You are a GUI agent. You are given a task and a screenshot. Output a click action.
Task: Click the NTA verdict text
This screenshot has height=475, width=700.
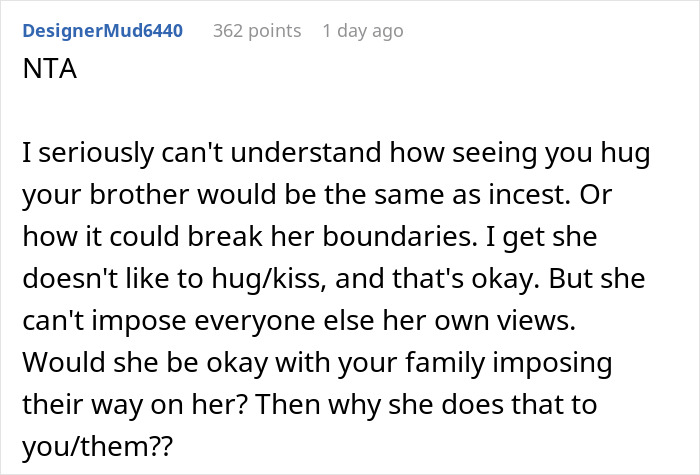pos(50,69)
